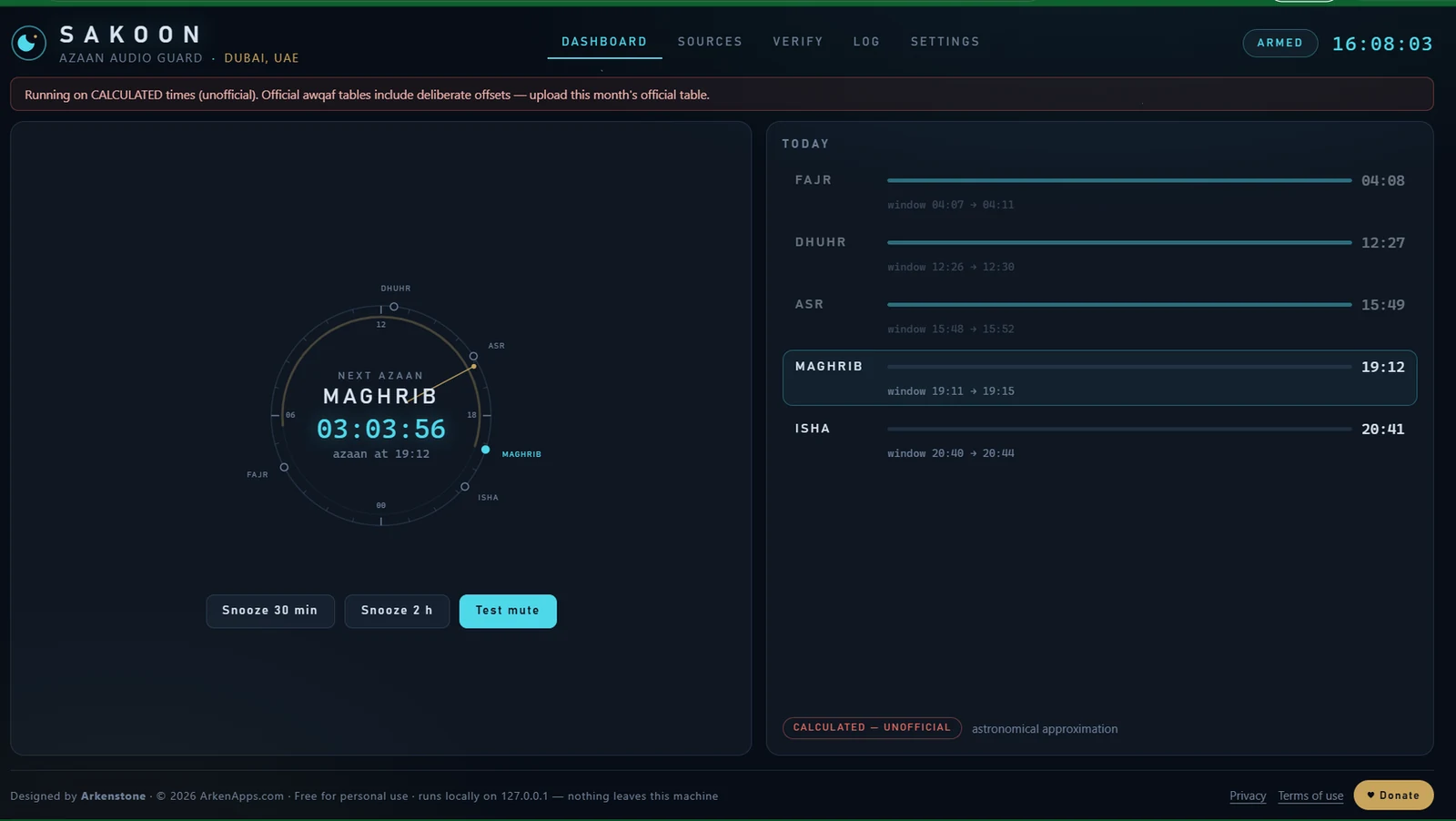
Task: Click the Arkenstone designer name
Action: tap(113, 796)
